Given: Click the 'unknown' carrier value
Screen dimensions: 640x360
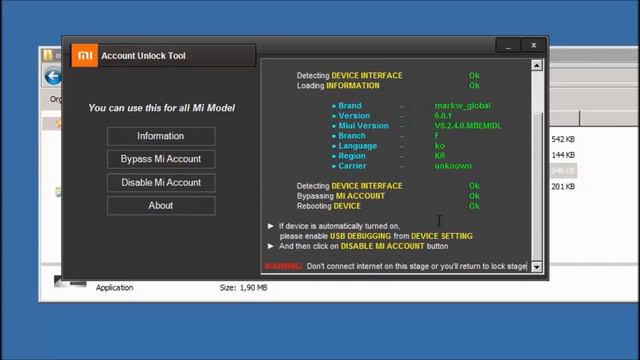Looking at the screenshot, I should [453, 166].
